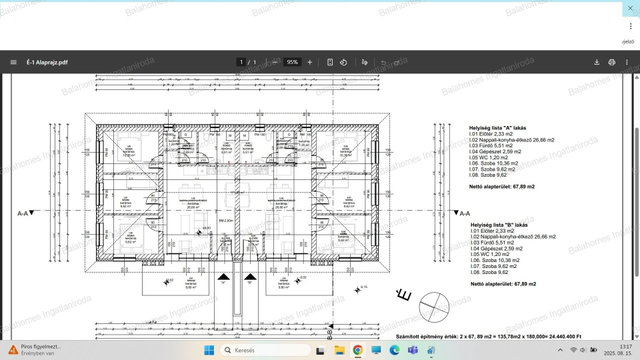Rotate the document counterclockwise
Viewport: 640px width, 360px height.
344,62
